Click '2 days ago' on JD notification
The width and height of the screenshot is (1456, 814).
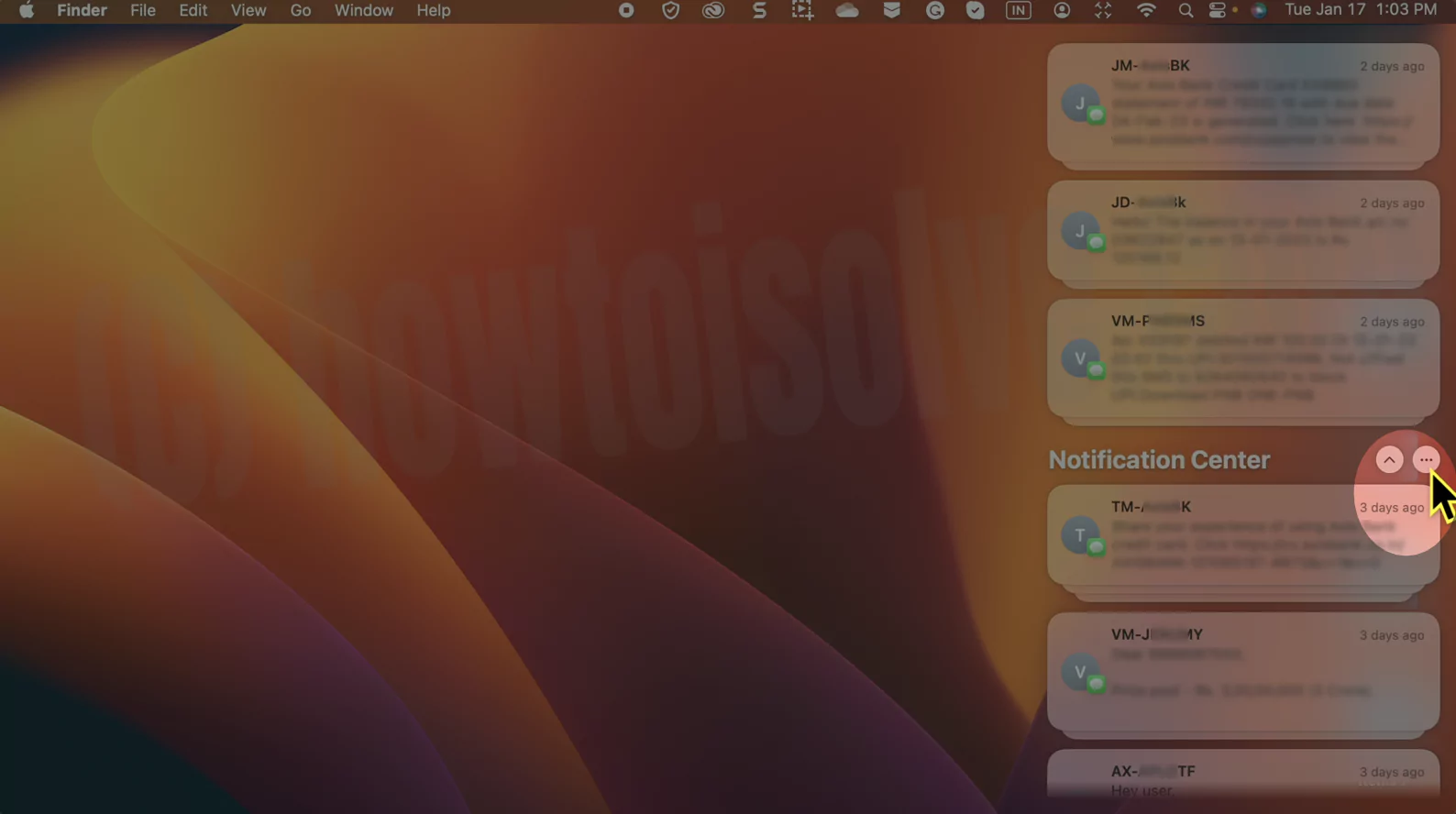click(1392, 203)
